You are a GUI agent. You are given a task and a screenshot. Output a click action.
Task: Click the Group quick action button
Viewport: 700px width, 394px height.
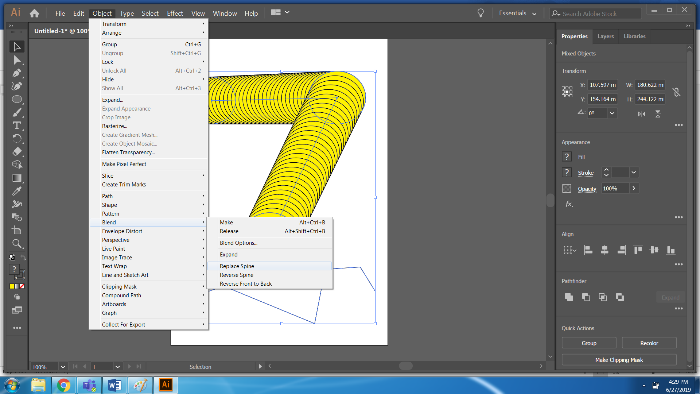(589, 343)
